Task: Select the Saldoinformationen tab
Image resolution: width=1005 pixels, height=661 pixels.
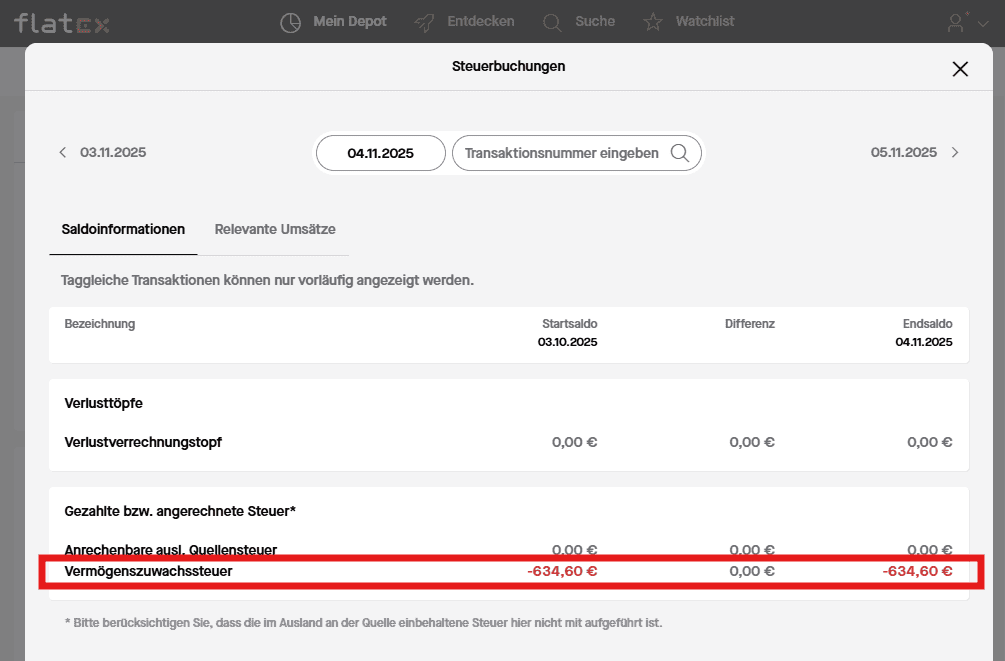Action: click(x=123, y=229)
